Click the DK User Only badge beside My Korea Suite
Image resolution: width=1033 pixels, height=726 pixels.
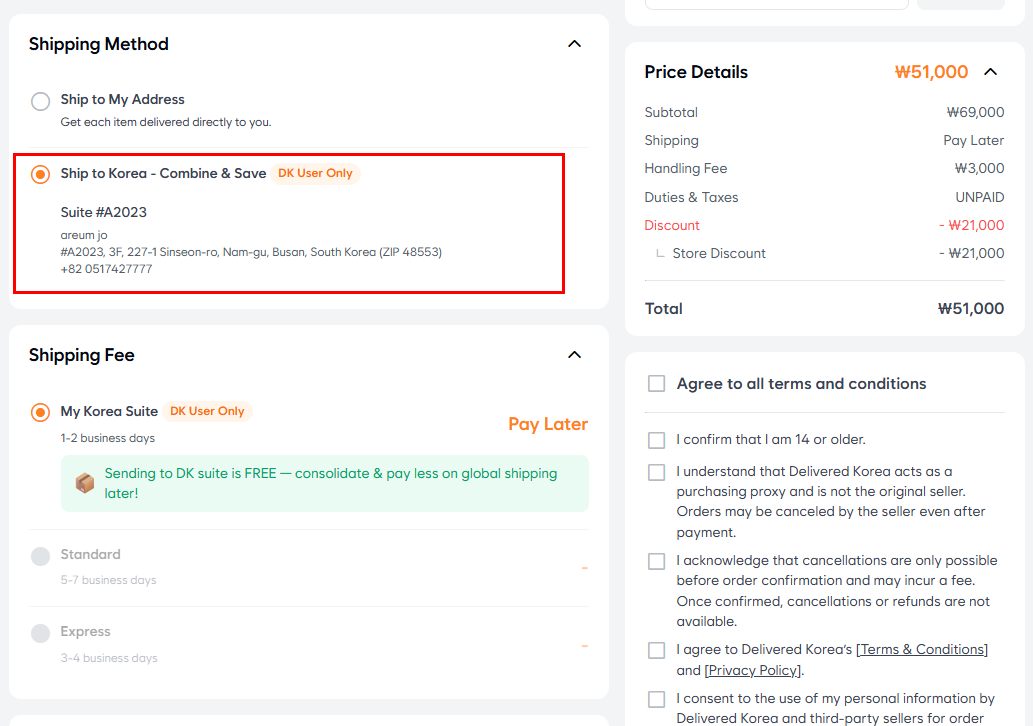click(x=207, y=412)
